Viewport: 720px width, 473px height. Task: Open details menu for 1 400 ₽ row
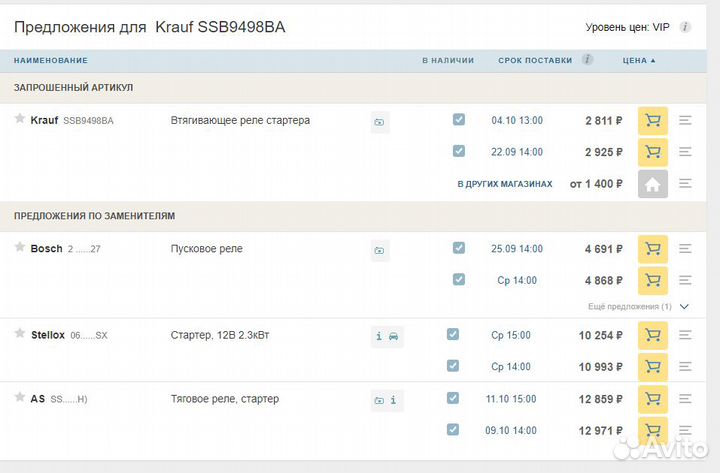pyautogui.click(x=685, y=184)
